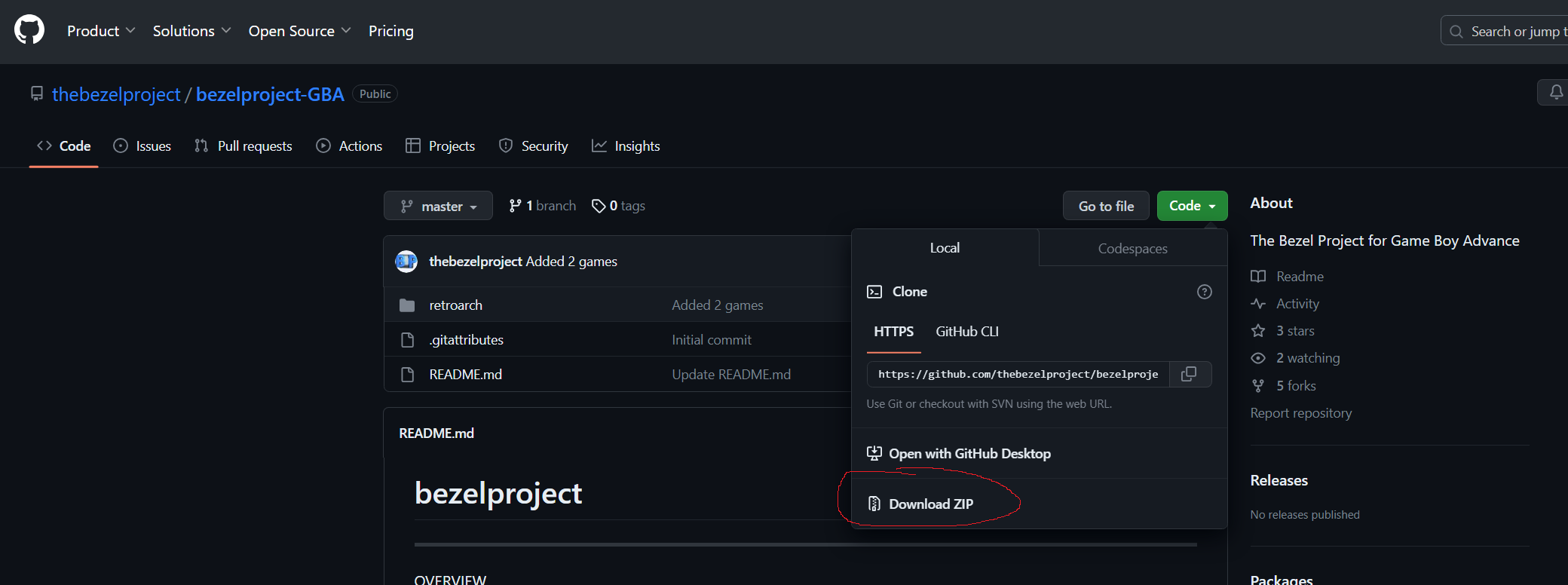Click the star icon beside 3 stars
Image resolution: width=1568 pixels, height=585 pixels.
[1258, 331]
